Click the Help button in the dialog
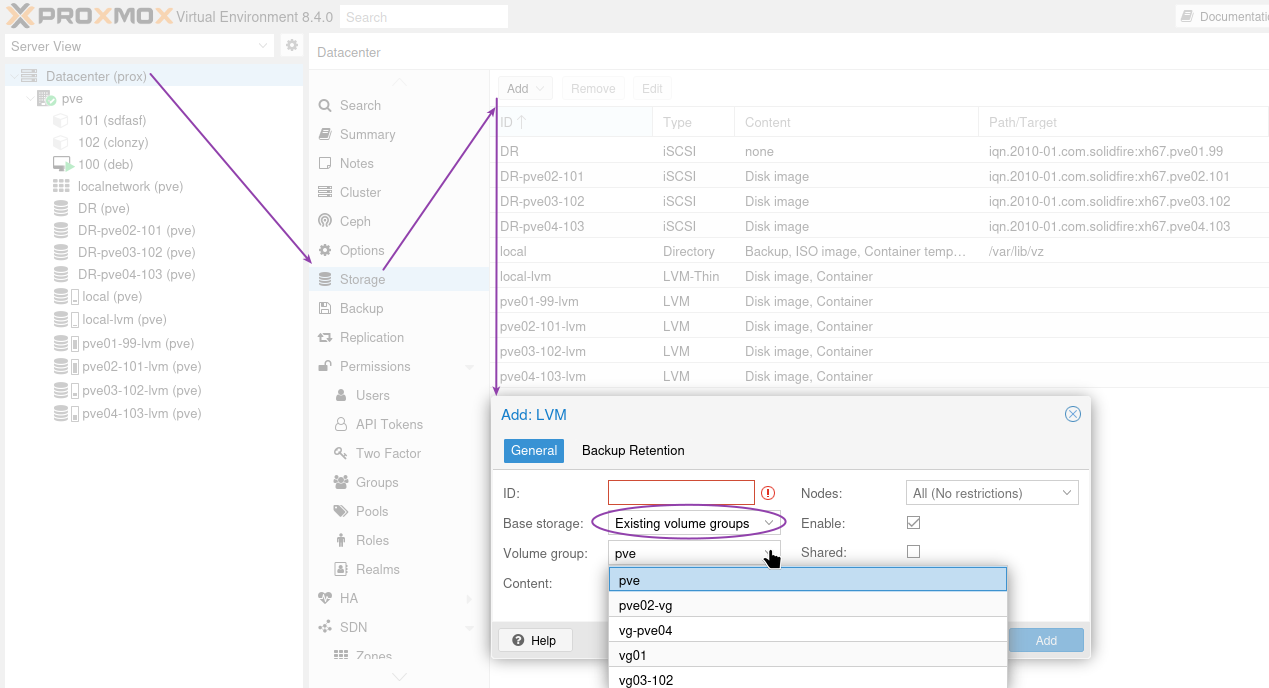This screenshot has height=688, width=1269. [535, 640]
